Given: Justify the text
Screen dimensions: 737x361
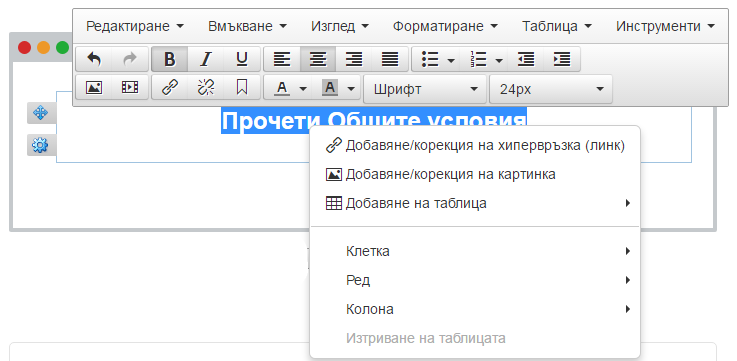Looking at the screenshot, I should pyautogui.click(x=390, y=59).
